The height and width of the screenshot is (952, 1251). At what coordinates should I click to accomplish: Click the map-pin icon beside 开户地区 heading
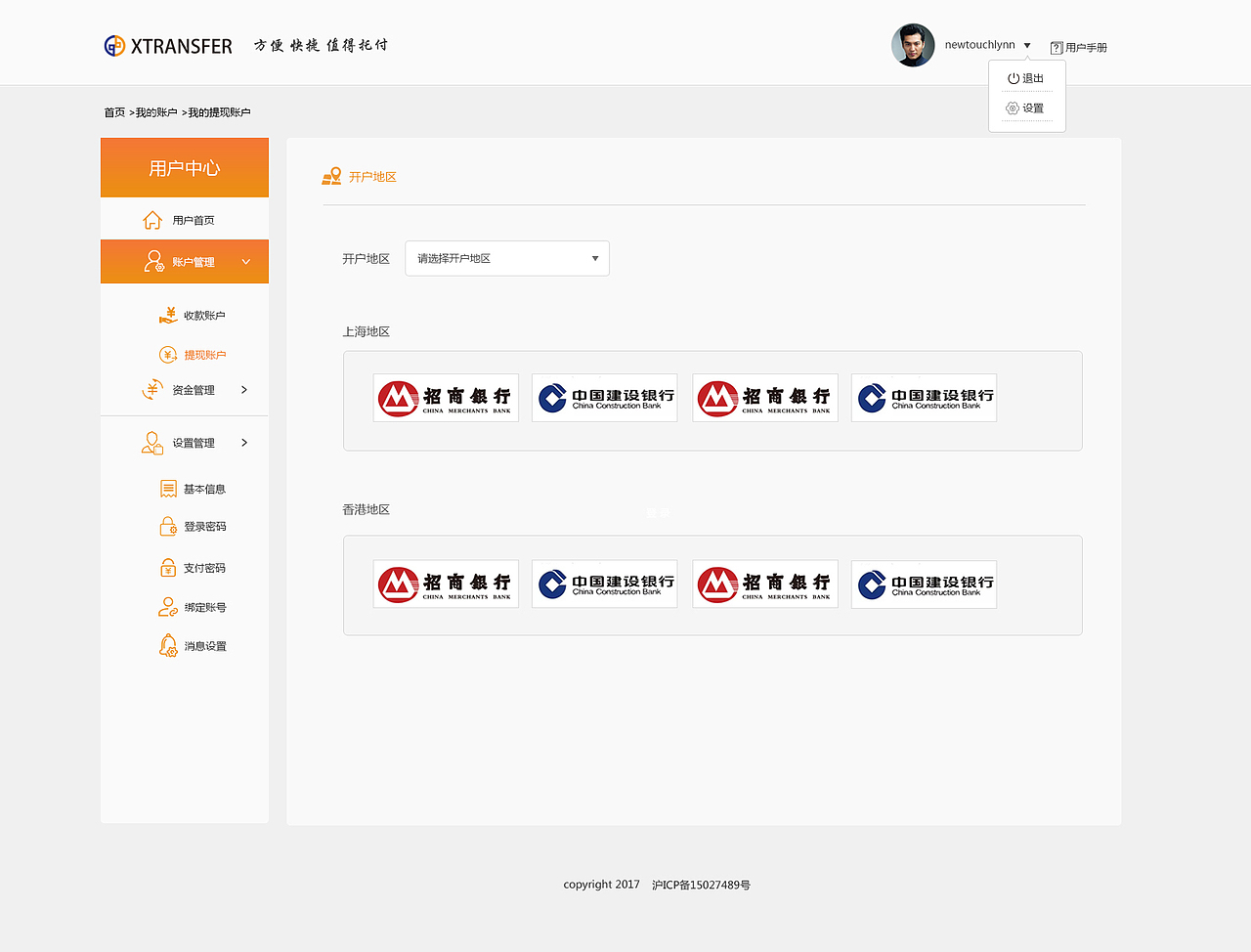(332, 176)
